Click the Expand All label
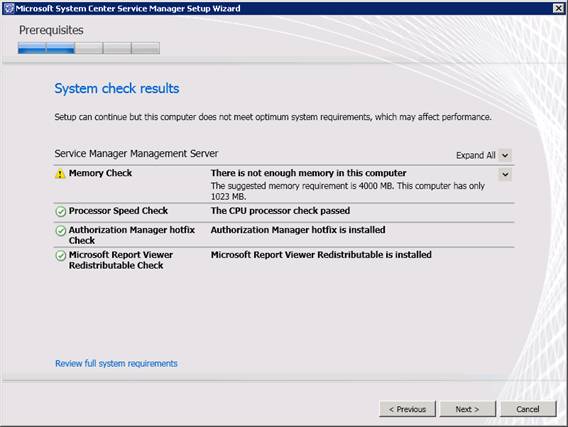This screenshot has width=568, height=427. (x=476, y=155)
